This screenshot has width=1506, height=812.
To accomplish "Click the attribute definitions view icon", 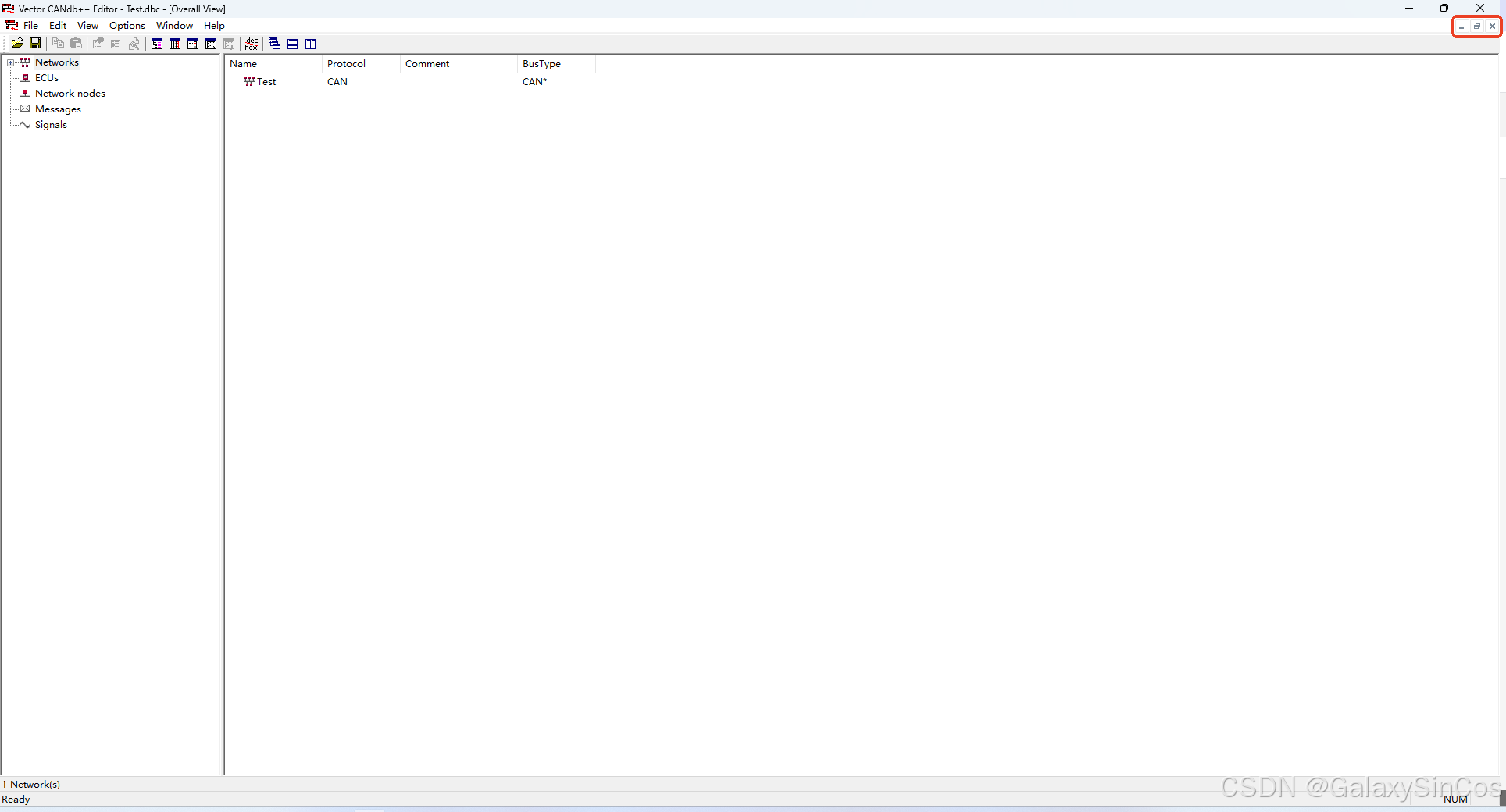I will pos(193,44).
